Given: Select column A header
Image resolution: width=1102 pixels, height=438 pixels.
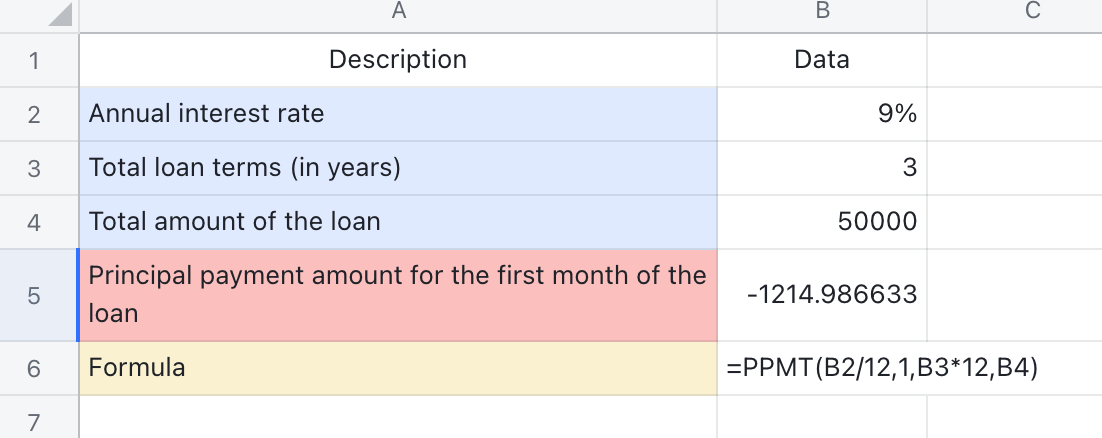Looking at the screenshot, I should coord(398,12).
